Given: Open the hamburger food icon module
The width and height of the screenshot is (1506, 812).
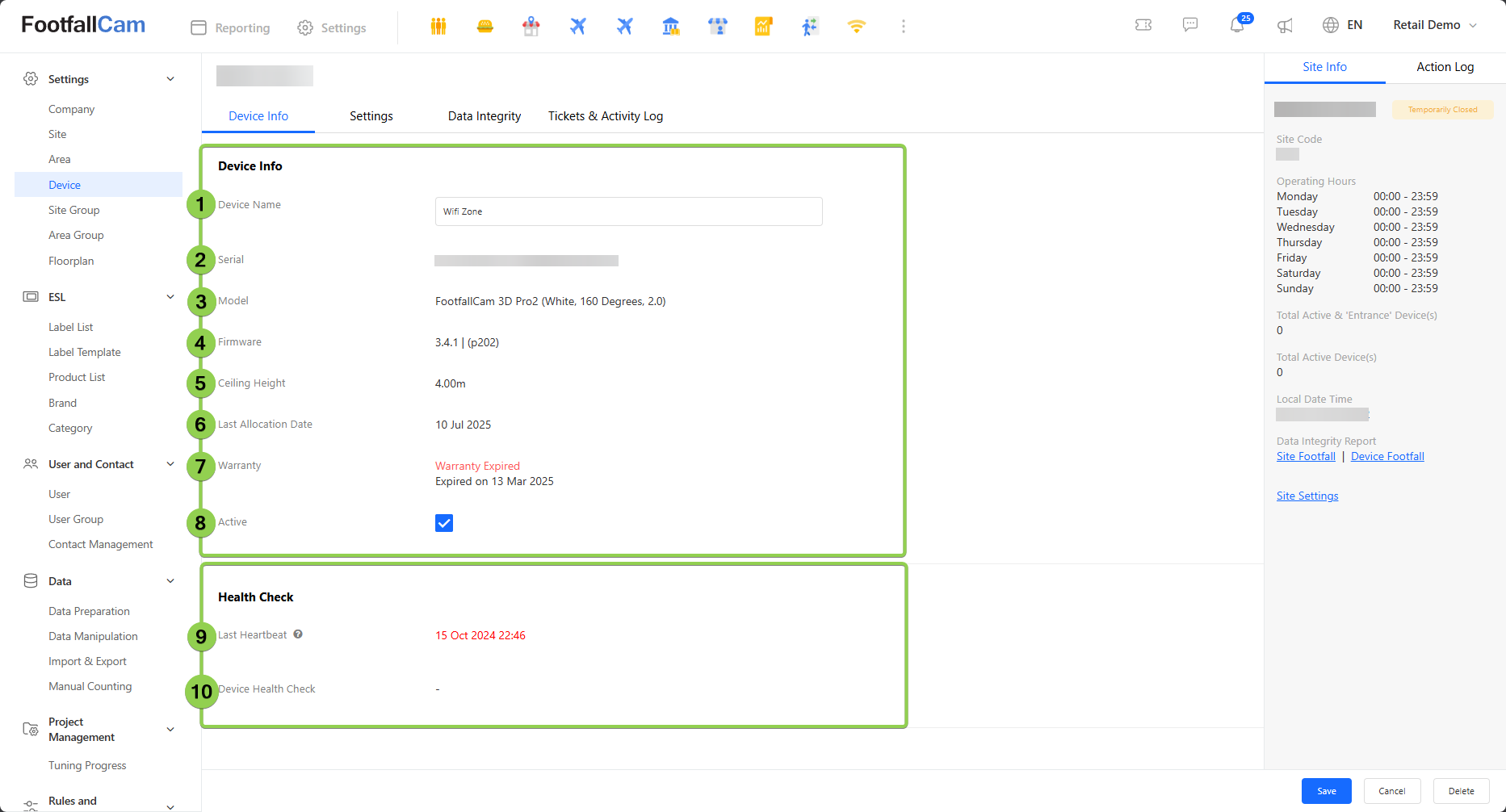Looking at the screenshot, I should 485,27.
